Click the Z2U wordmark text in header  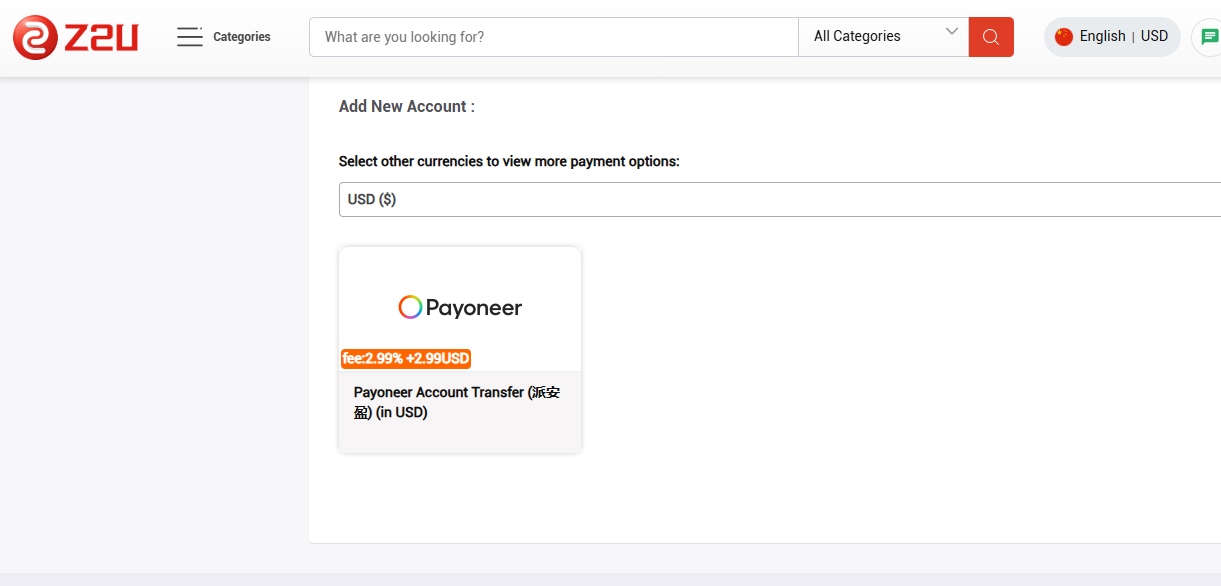pos(101,37)
